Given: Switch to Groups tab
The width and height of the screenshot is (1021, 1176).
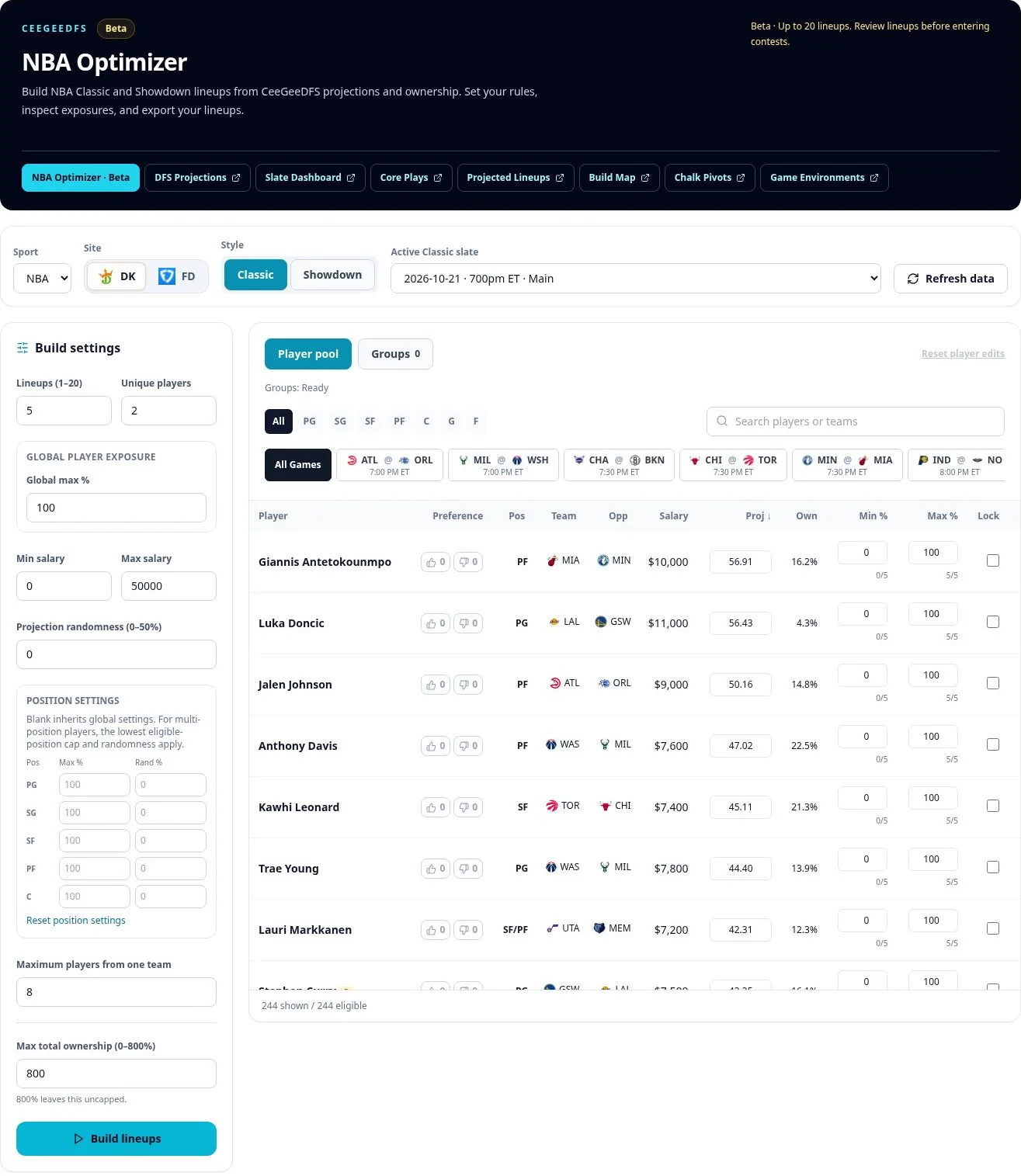Looking at the screenshot, I should tap(395, 354).
